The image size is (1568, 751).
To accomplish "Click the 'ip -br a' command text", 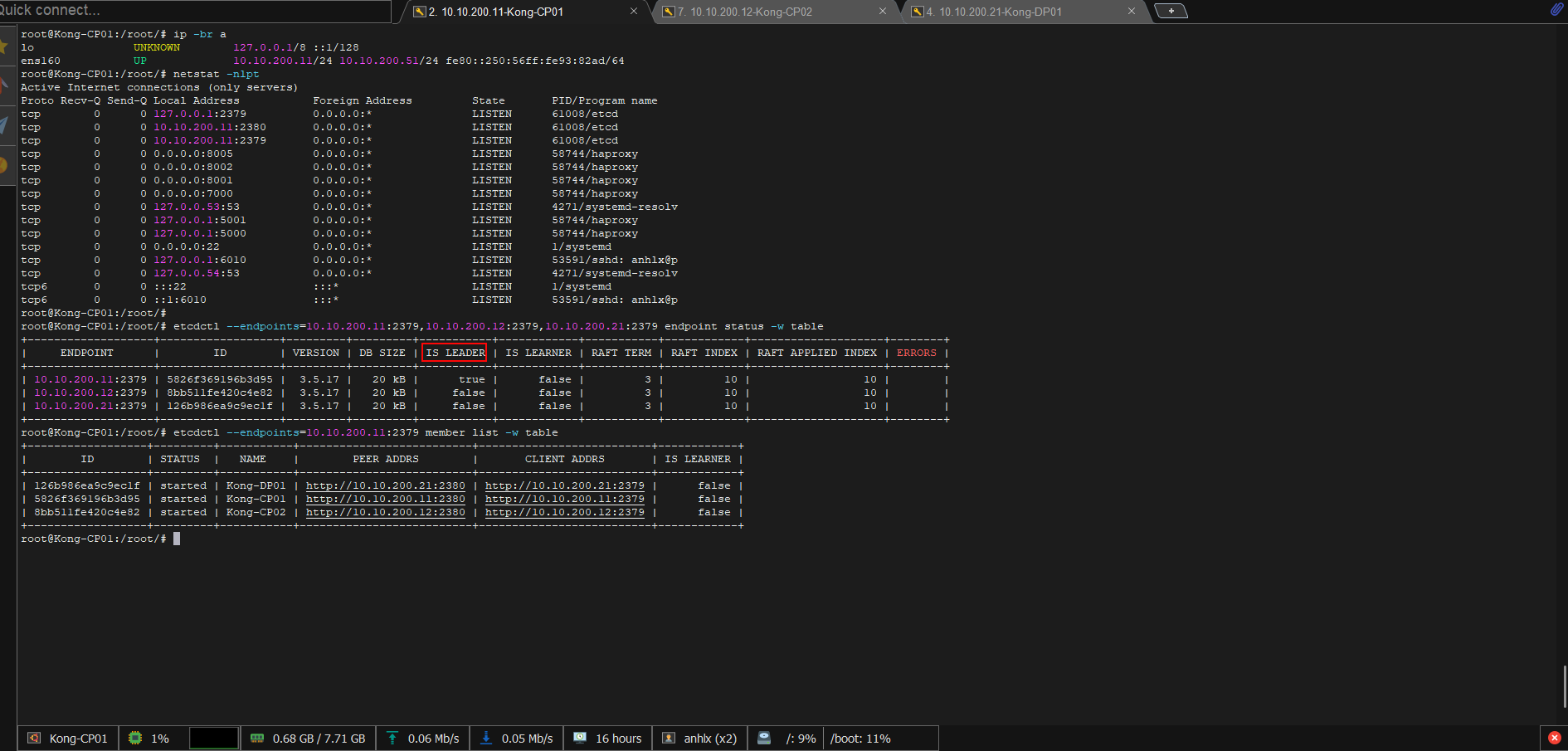I will 200,34.
